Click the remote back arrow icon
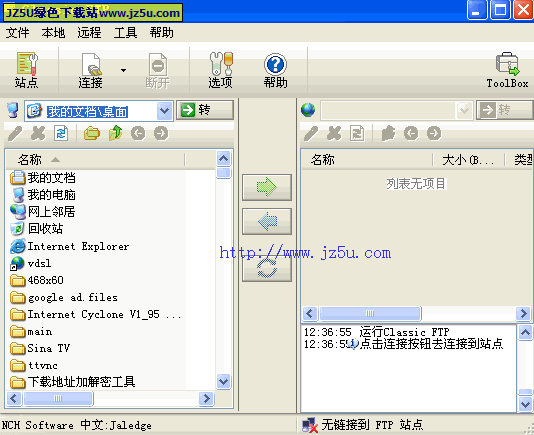The width and height of the screenshot is (534, 435). click(x=411, y=133)
